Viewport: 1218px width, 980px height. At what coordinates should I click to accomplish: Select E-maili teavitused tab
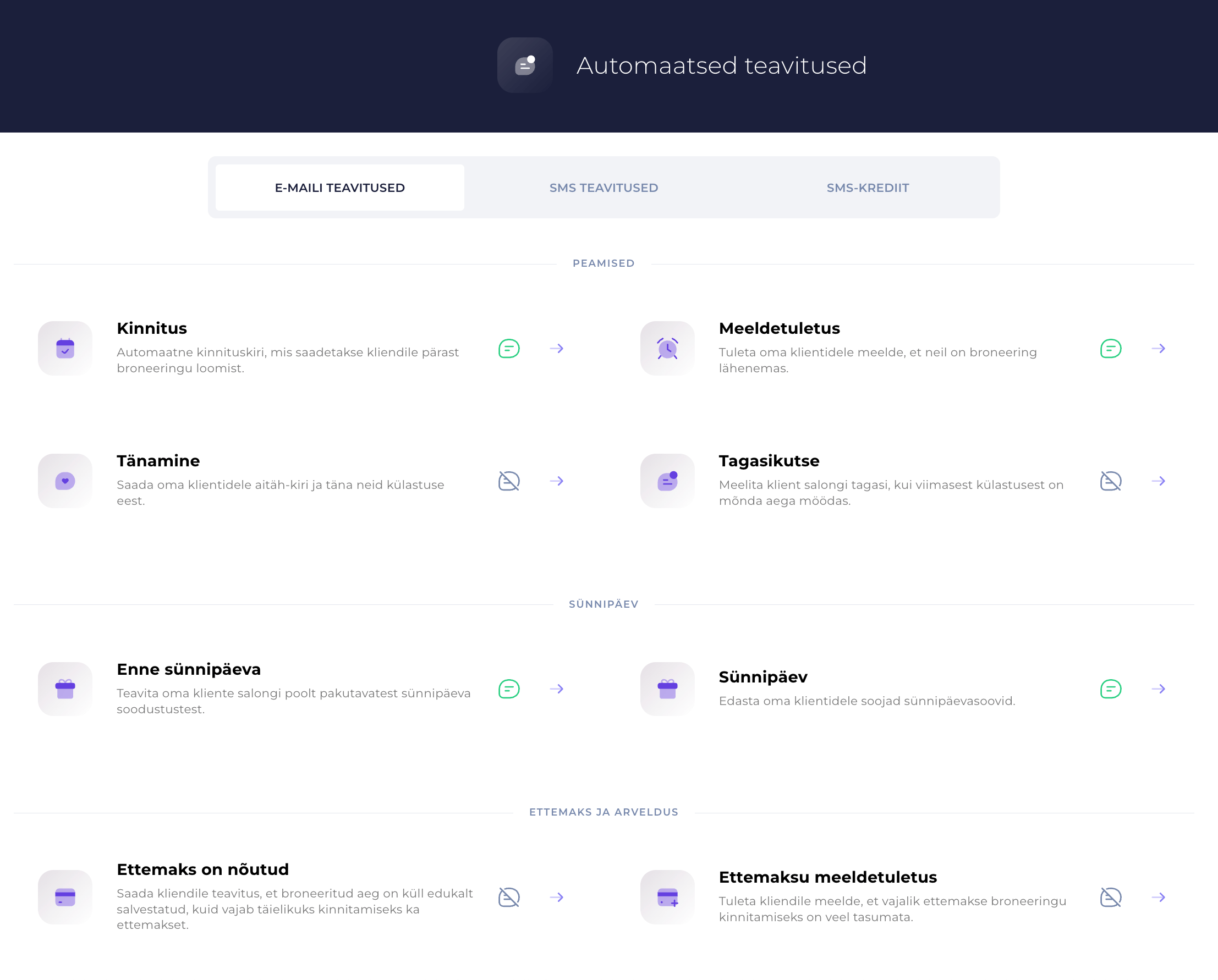339,188
